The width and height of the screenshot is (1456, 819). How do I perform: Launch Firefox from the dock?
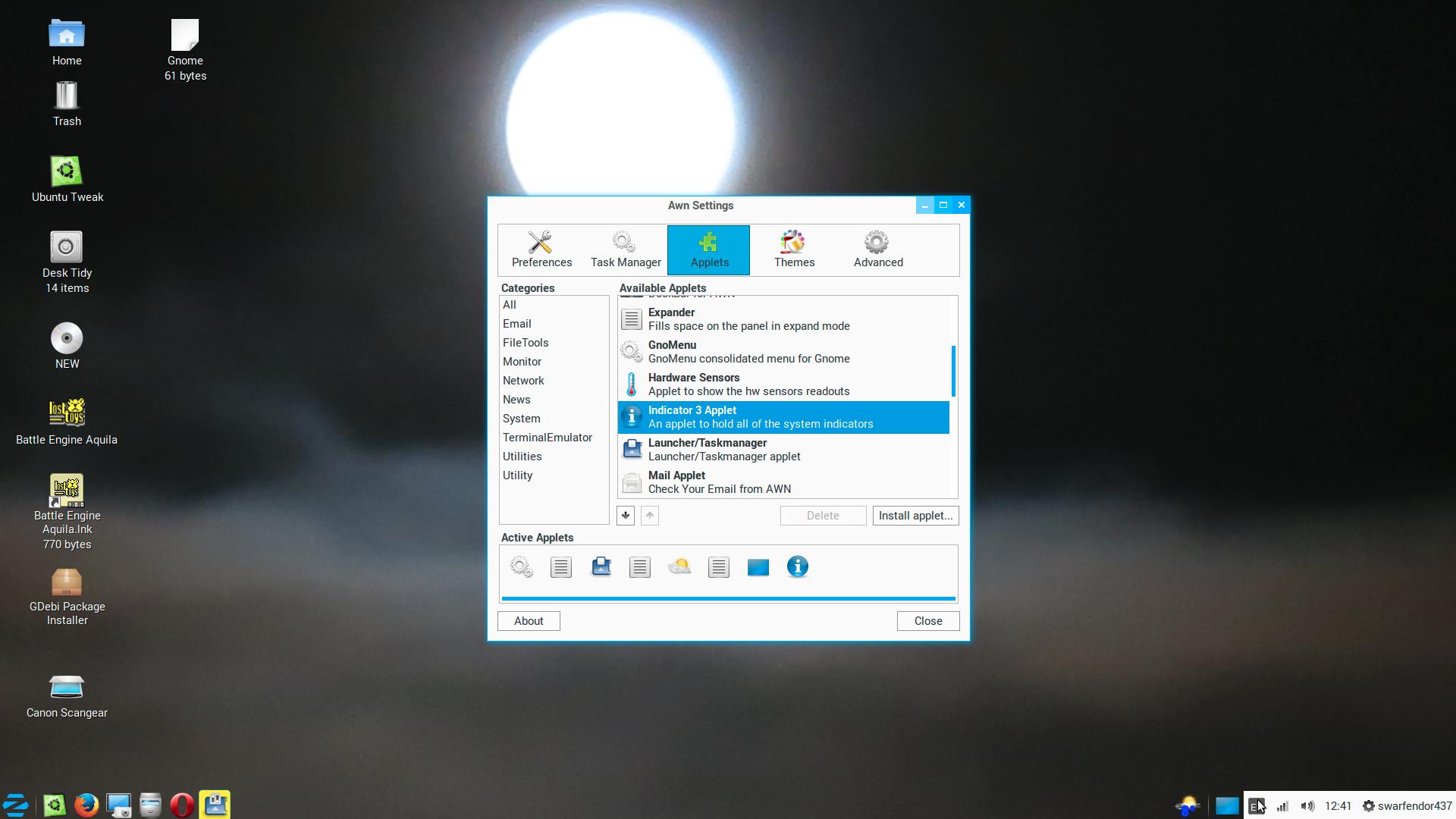point(86,805)
